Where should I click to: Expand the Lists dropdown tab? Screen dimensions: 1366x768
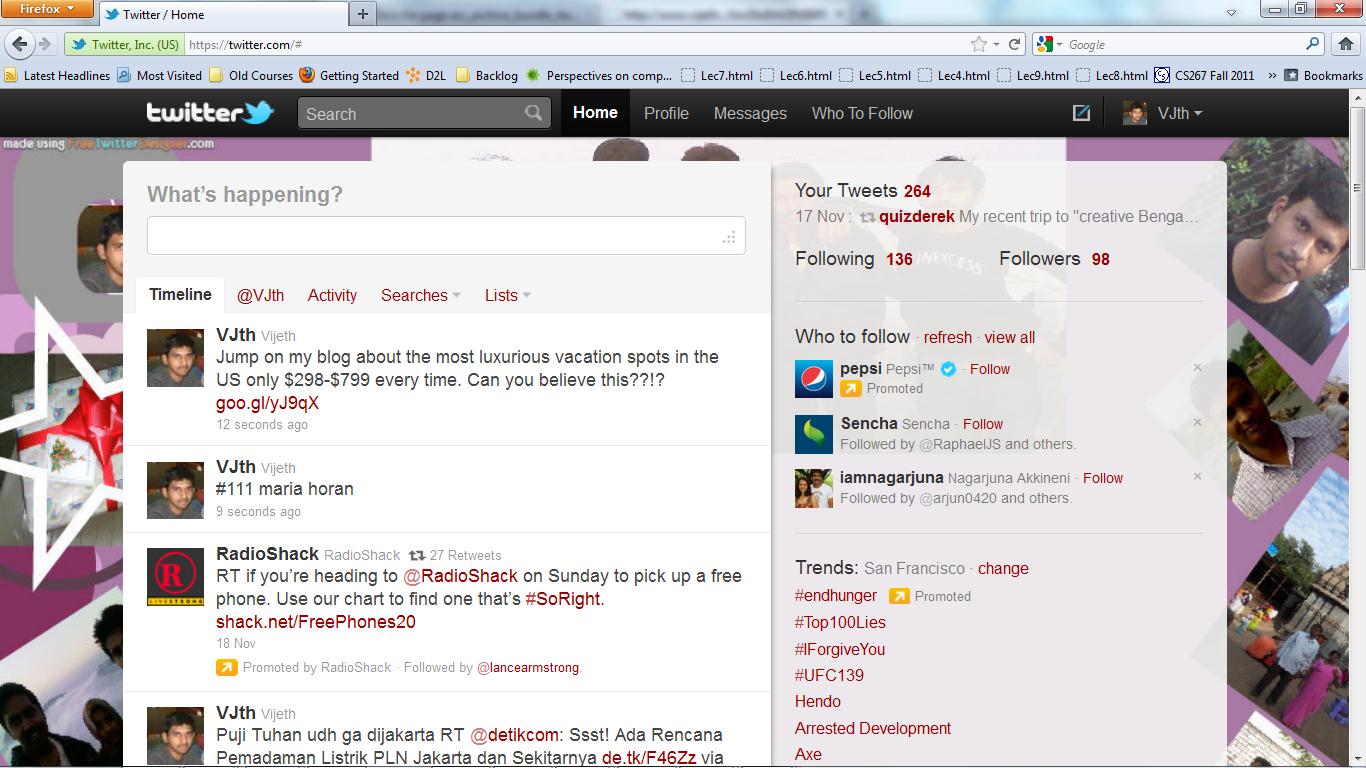(x=508, y=295)
